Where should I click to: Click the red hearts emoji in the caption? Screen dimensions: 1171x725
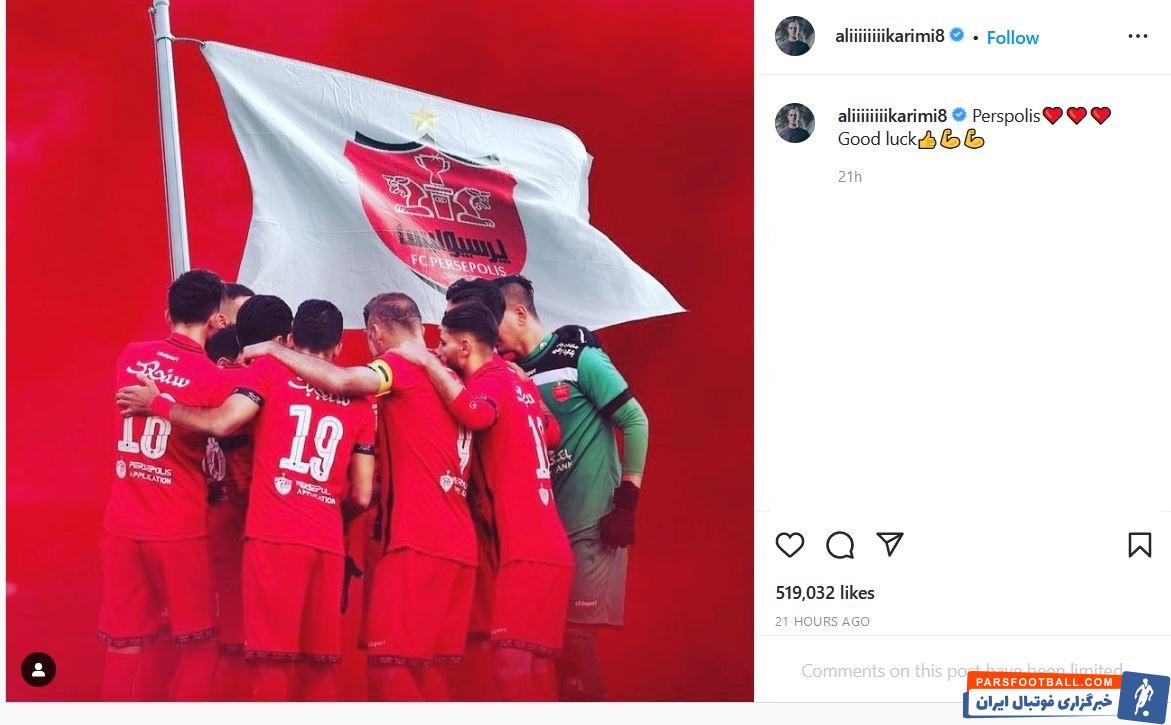point(1077,116)
